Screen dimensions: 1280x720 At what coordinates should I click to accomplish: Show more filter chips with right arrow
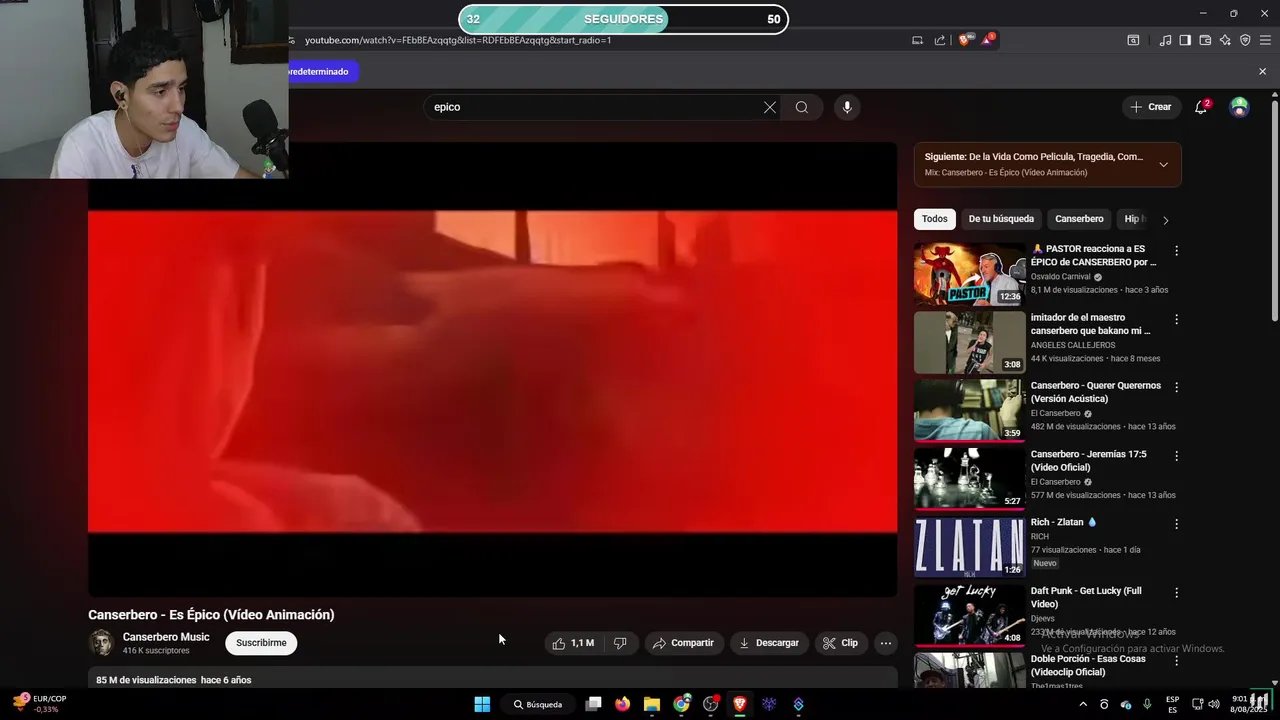1165,220
